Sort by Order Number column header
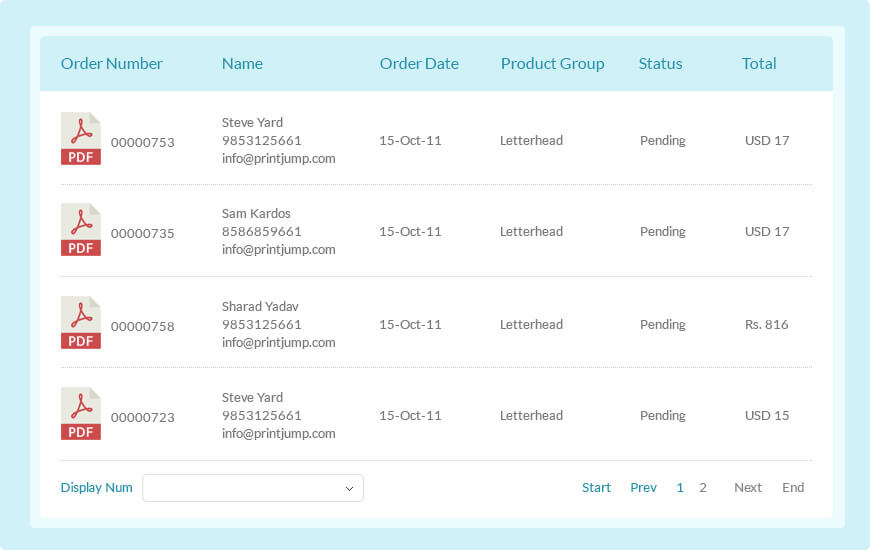This screenshot has height=550, width=870. click(112, 64)
